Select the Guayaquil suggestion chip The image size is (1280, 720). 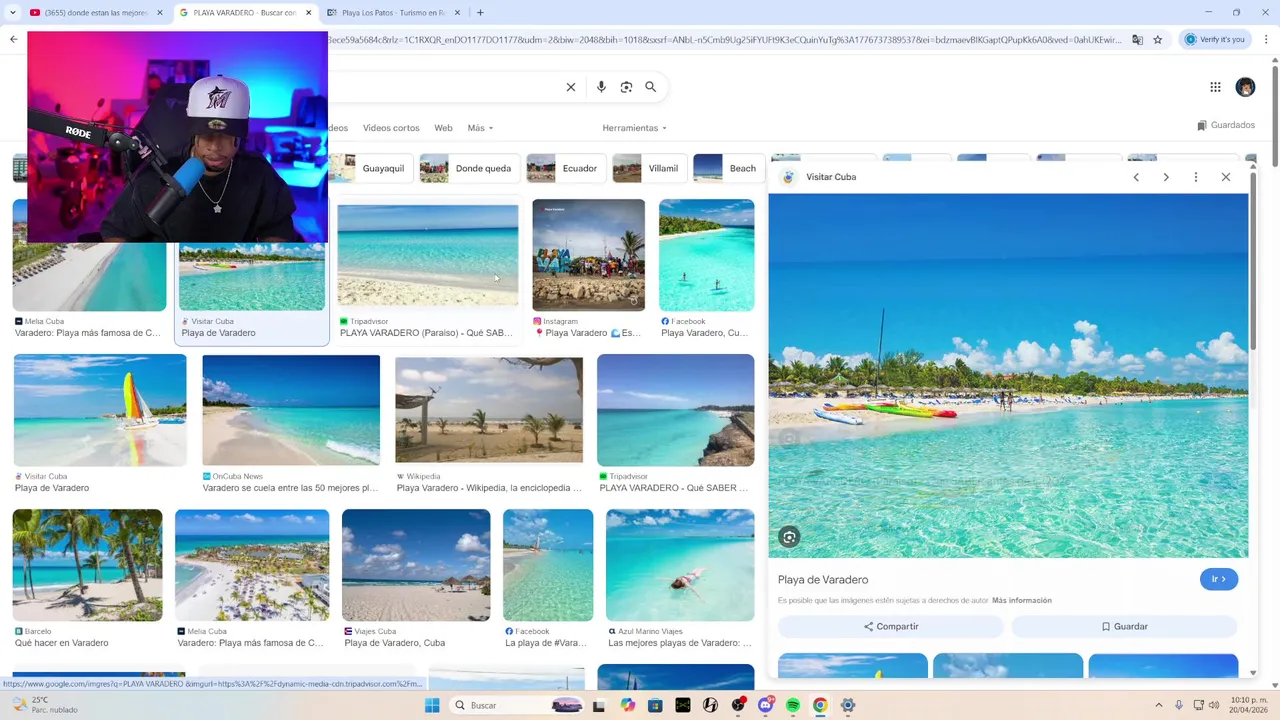(370, 168)
